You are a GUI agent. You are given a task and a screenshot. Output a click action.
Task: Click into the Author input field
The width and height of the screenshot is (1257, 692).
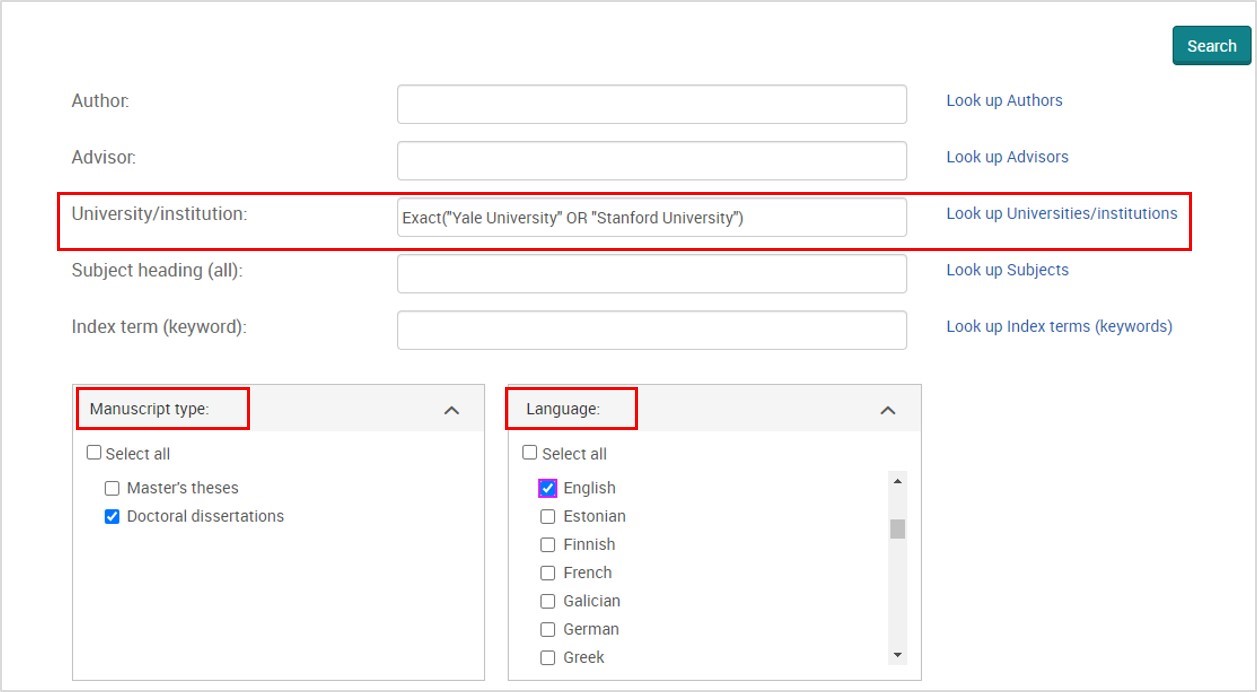point(652,104)
